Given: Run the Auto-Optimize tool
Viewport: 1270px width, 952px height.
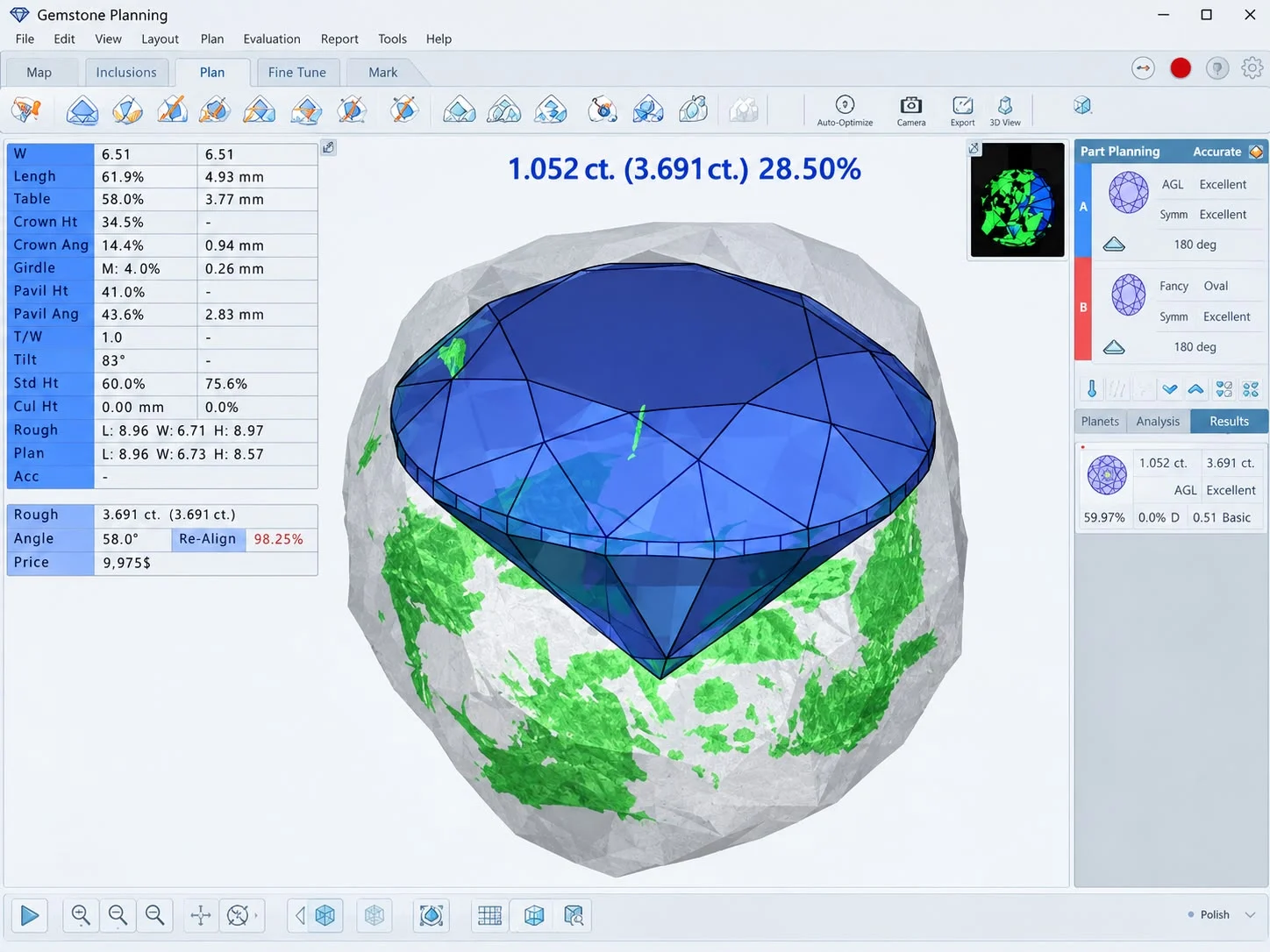Looking at the screenshot, I should point(845,110).
